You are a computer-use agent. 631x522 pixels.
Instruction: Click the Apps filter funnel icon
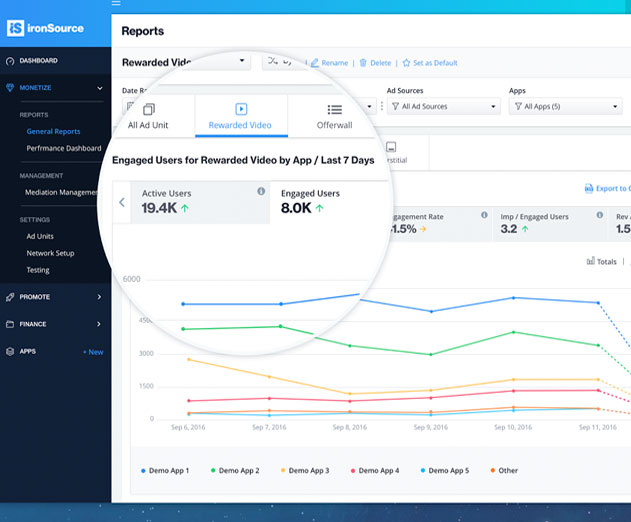(x=518, y=106)
